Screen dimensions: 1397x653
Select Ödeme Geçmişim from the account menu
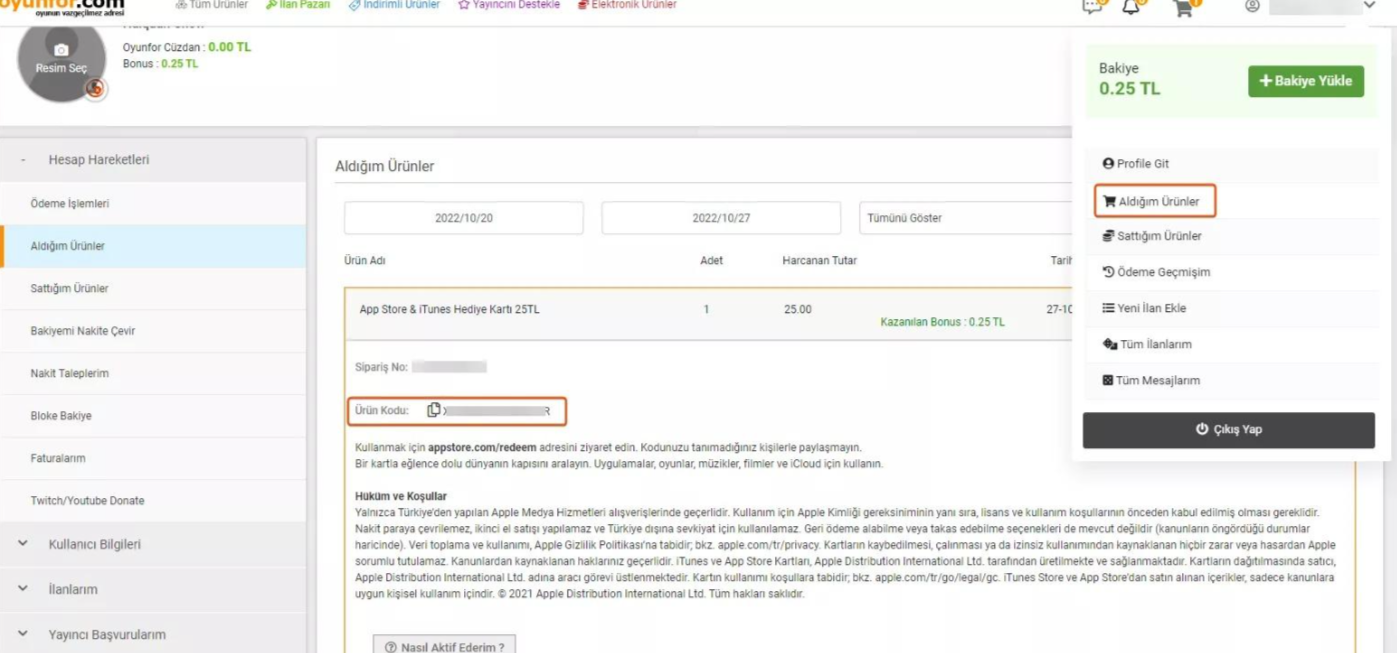[x=1155, y=272]
